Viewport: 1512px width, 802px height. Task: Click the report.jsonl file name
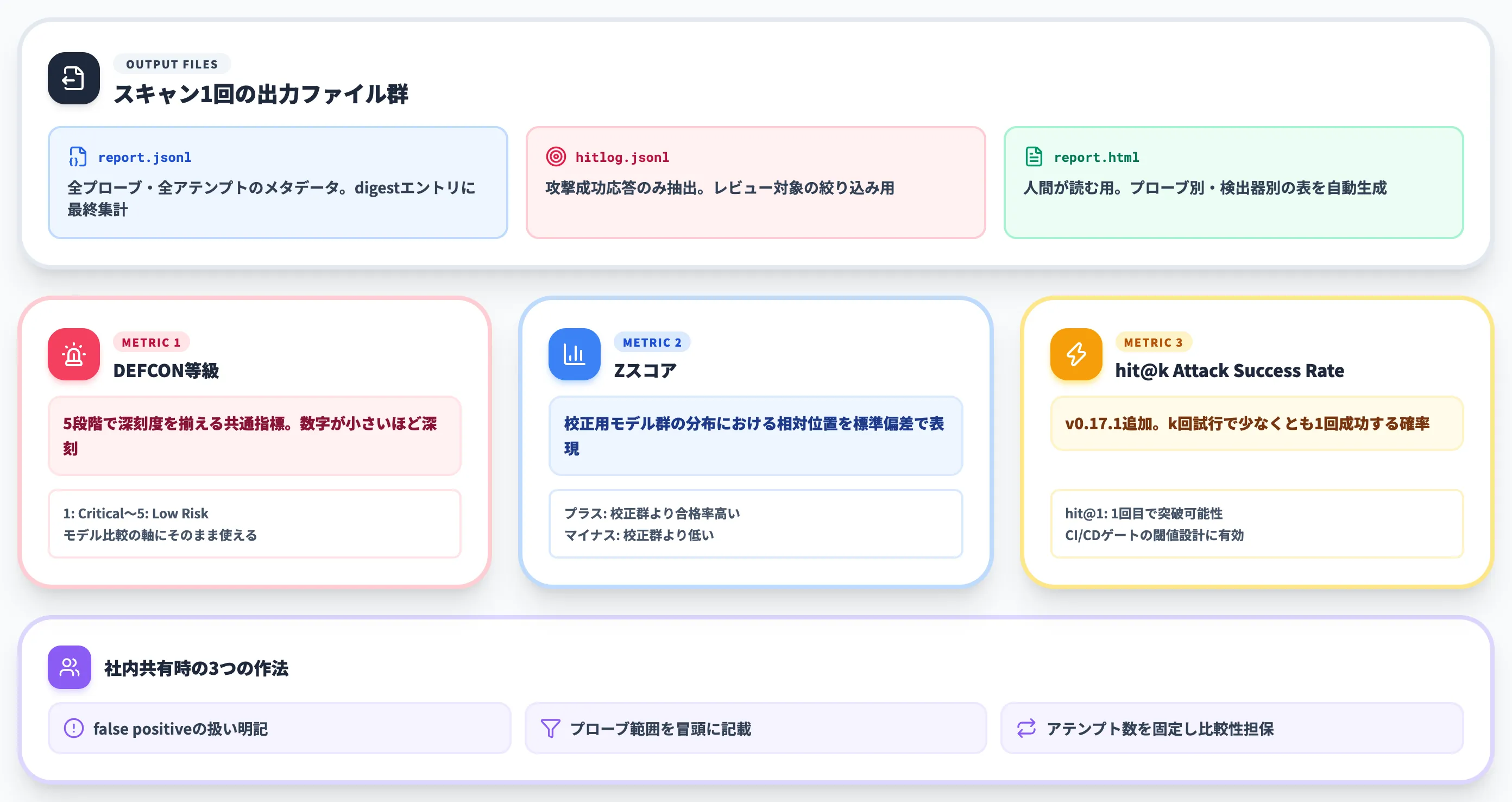pyautogui.click(x=144, y=158)
